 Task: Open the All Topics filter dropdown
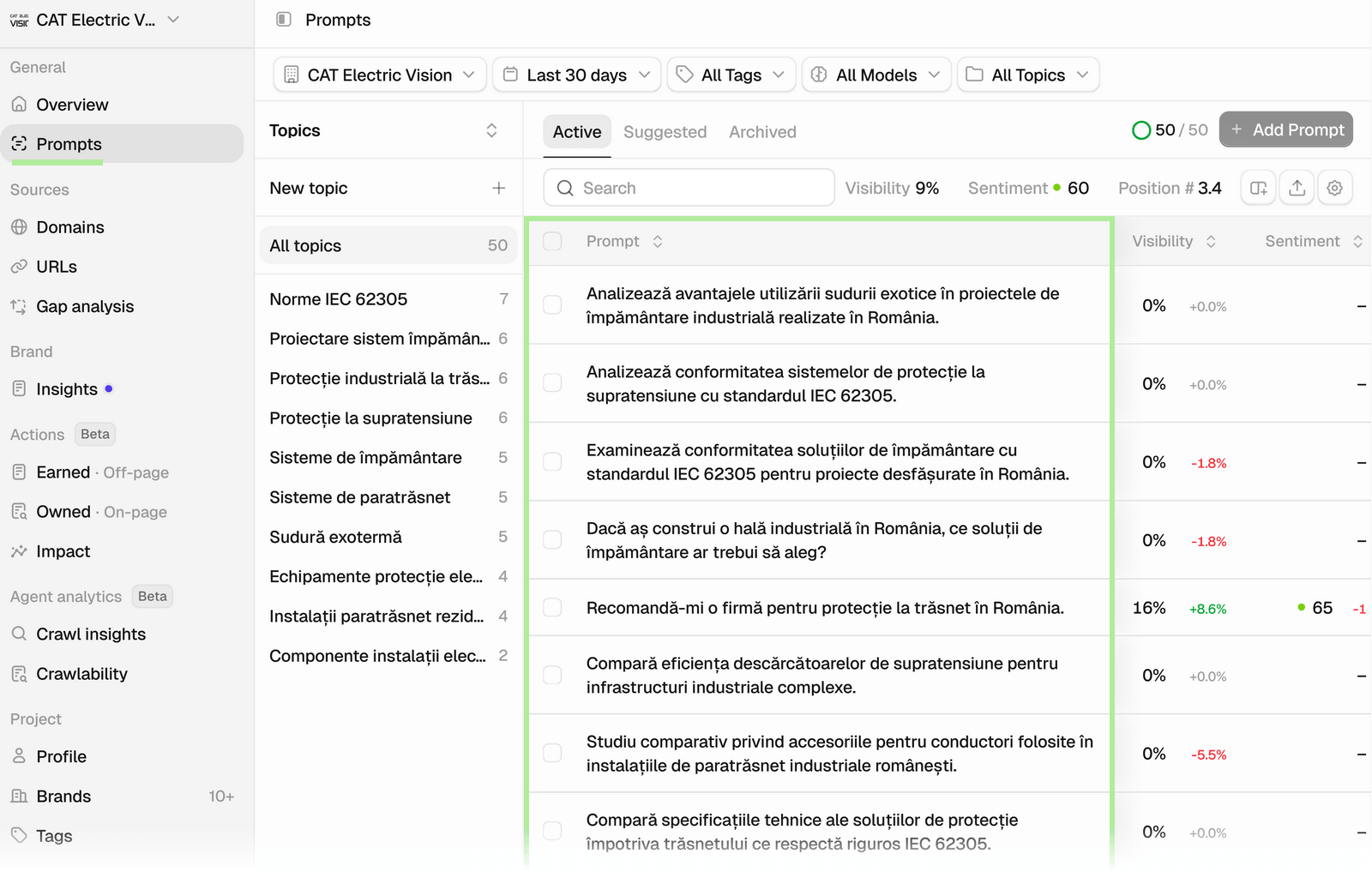tap(1028, 75)
